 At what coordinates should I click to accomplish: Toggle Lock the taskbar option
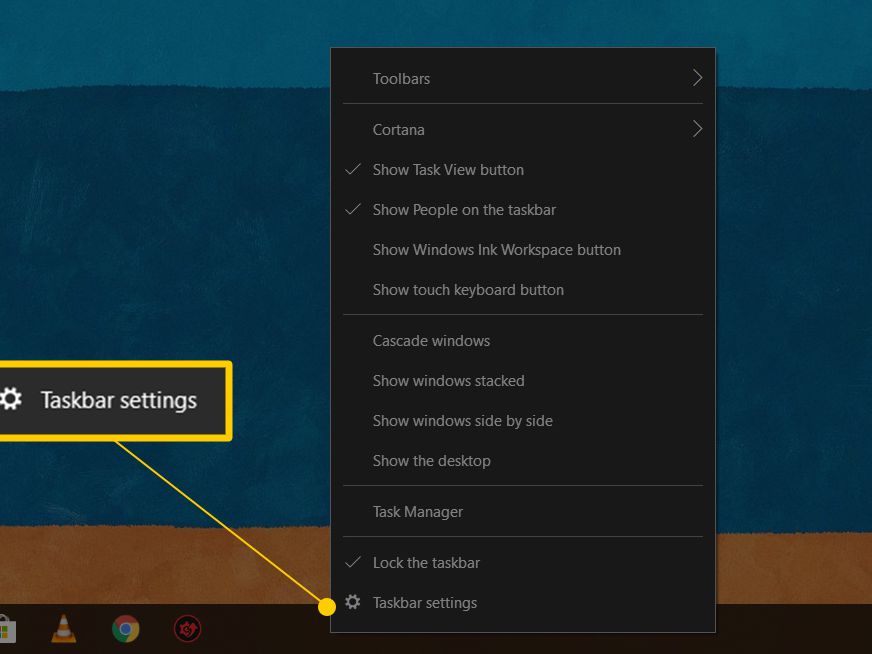(x=426, y=562)
